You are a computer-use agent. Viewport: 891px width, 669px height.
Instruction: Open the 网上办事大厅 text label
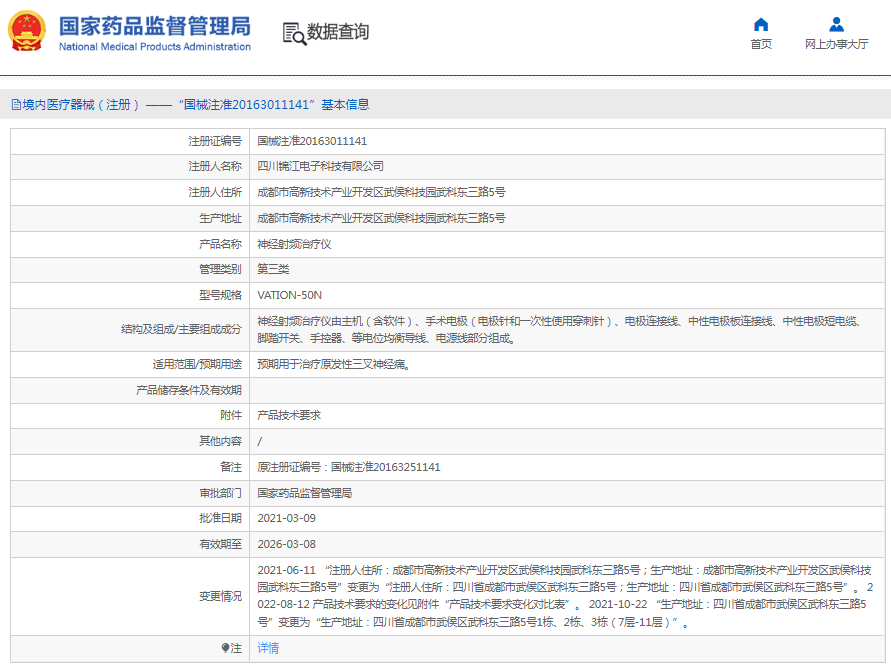pyautogui.click(x=836, y=44)
